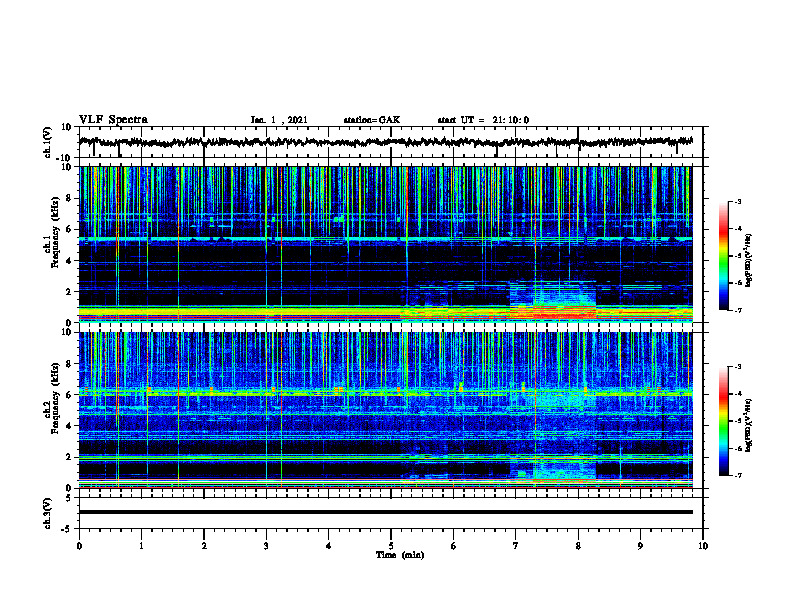Click the "VLF Spectra" plot title

click(113, 120)
